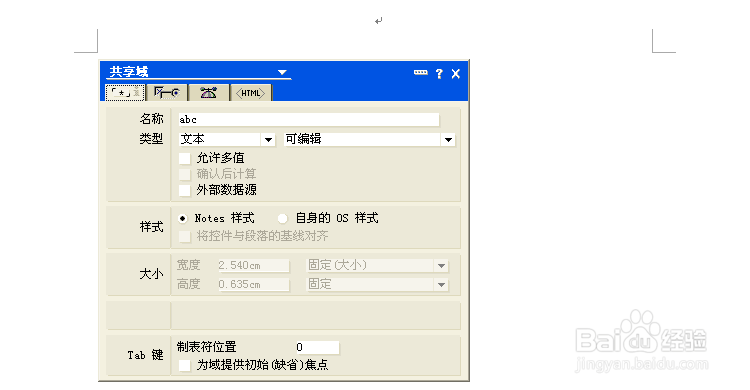Open the field info (basics) tab

[x=125, y=92]
